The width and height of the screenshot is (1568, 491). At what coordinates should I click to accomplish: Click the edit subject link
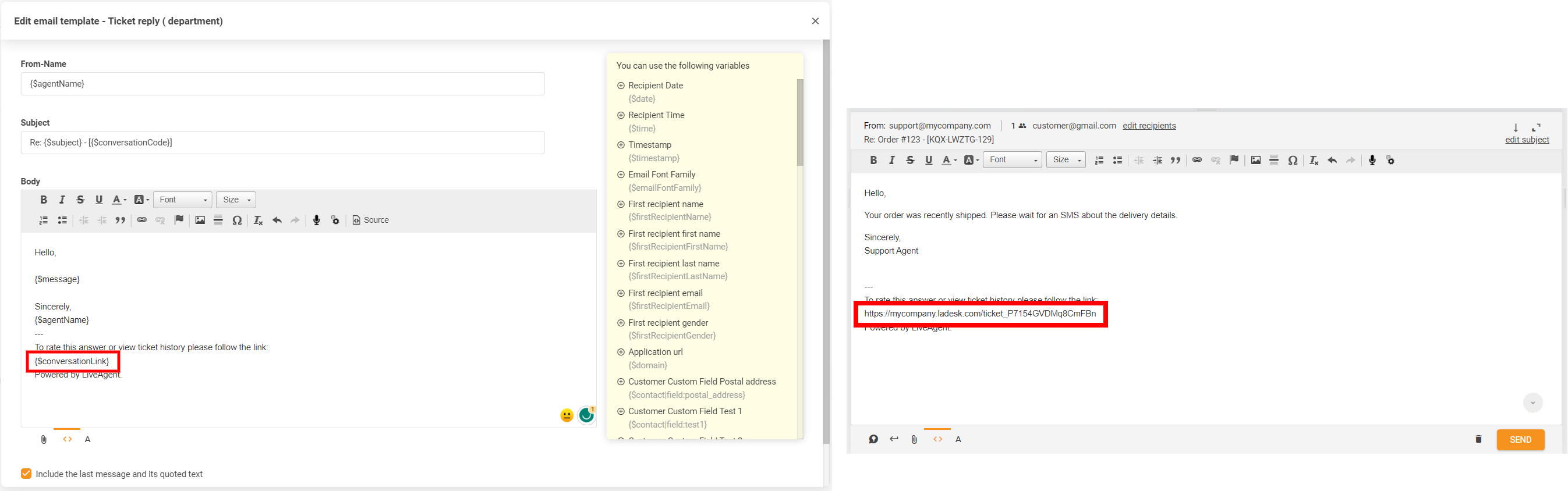tap(1527, 140)
